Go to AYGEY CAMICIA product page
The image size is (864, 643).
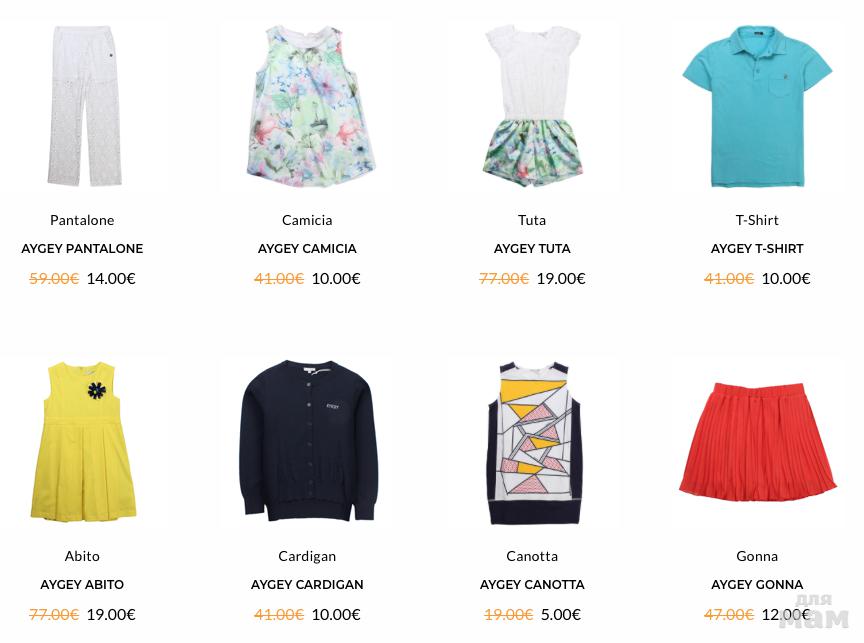(307, 248)
